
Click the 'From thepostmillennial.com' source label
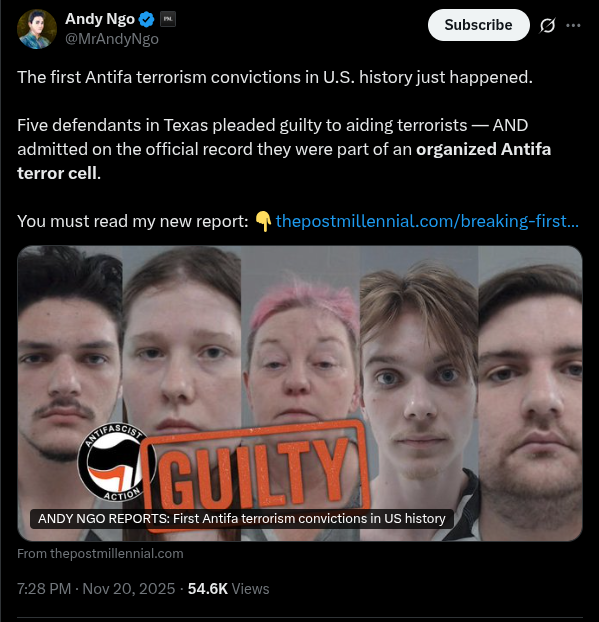click(x=100, y=553)
